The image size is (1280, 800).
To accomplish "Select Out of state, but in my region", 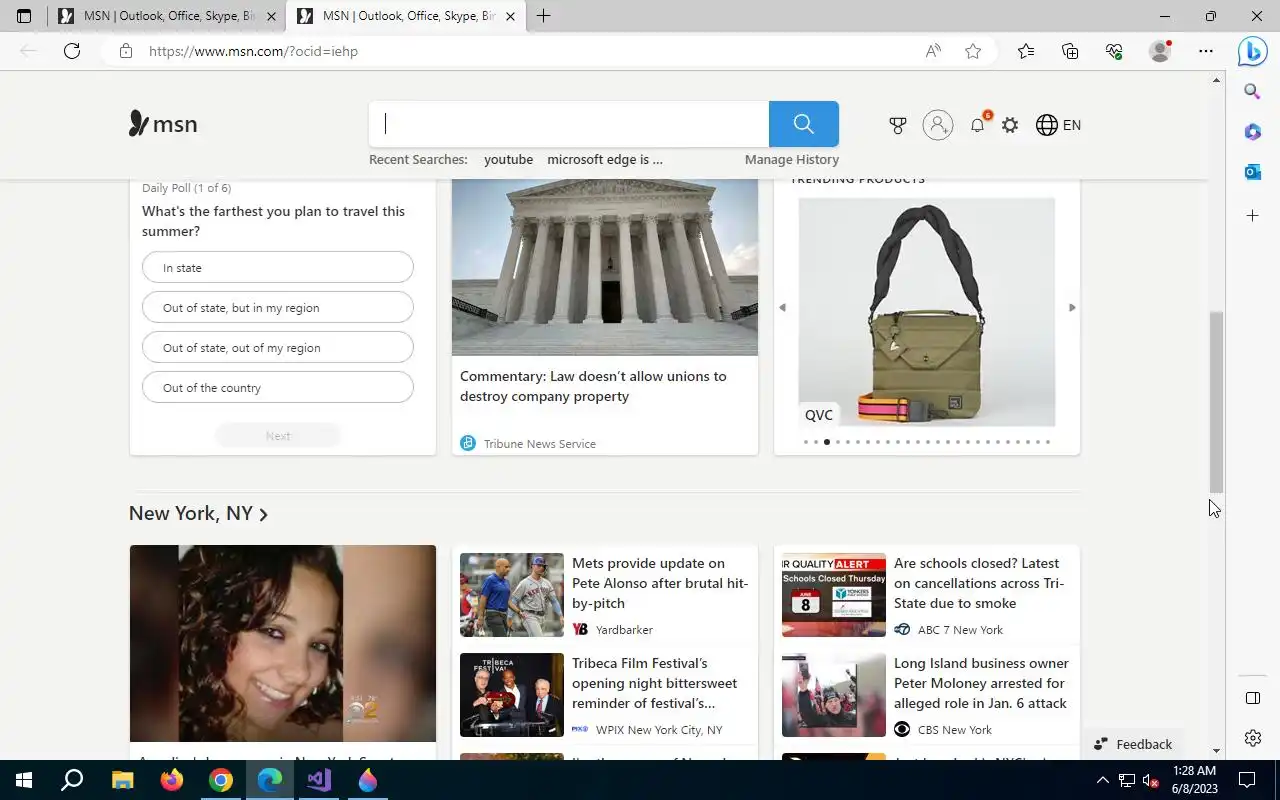I will 278,308.
